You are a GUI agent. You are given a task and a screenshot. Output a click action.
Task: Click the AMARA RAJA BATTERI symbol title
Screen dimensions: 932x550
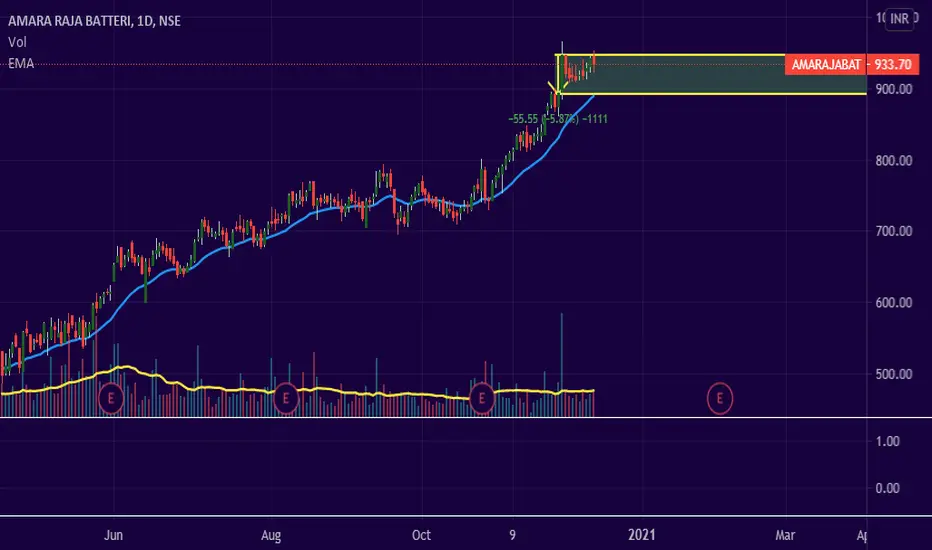coord(95,21)
